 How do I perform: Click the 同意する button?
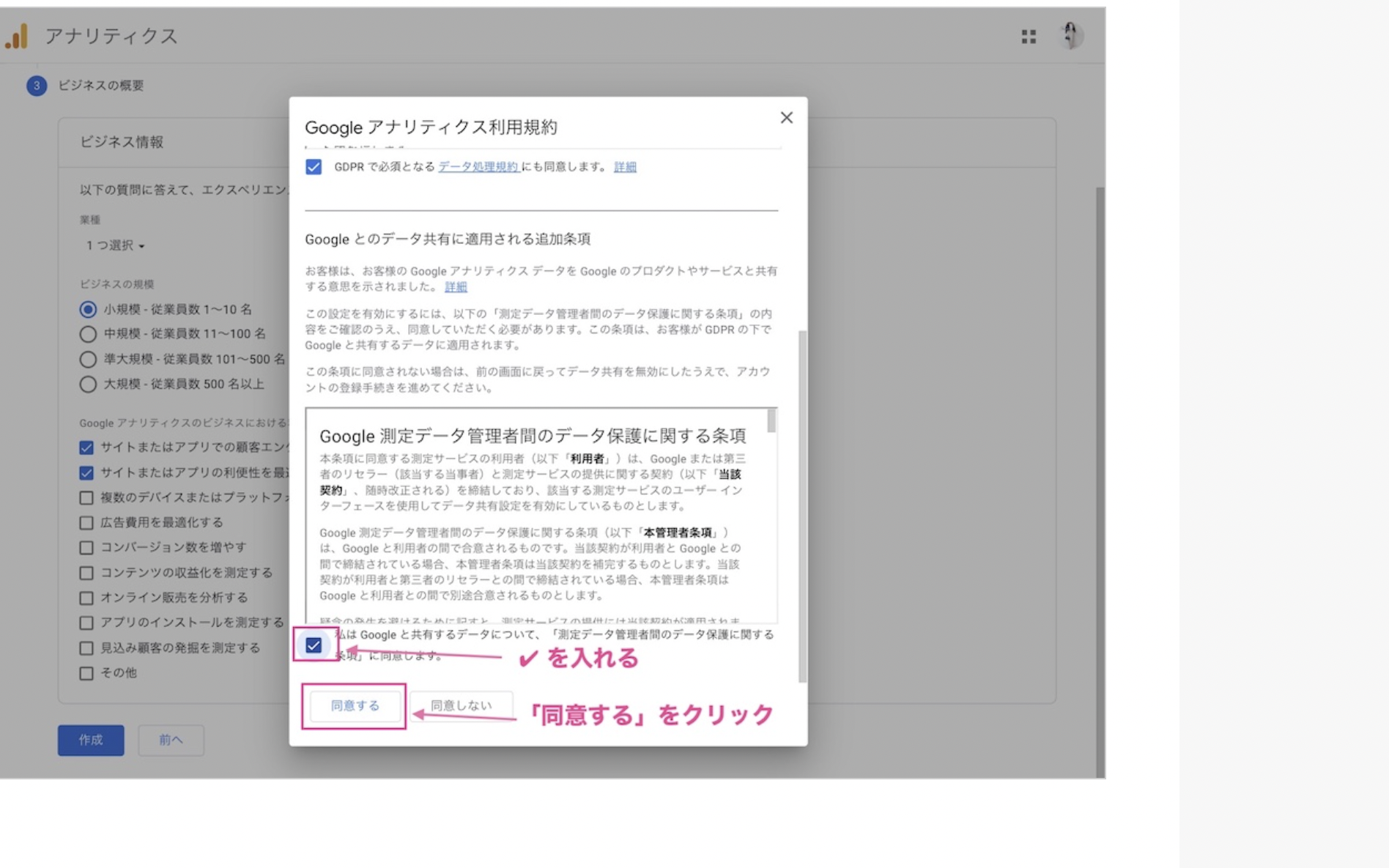click(x=355, y=705)
